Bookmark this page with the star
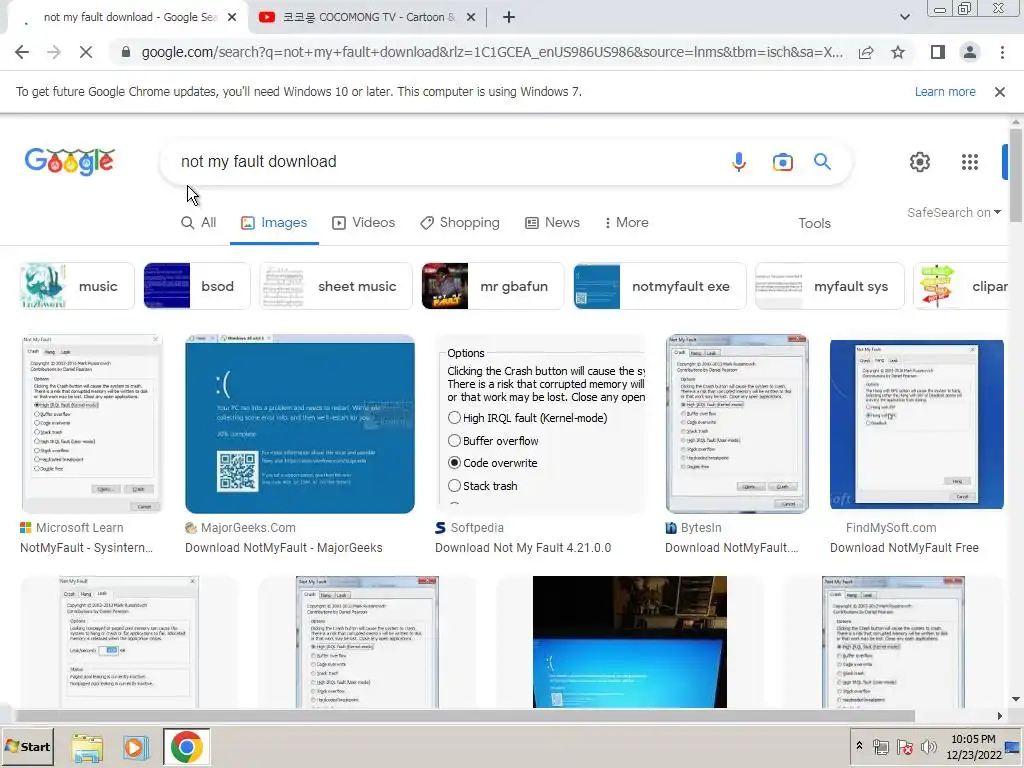Screen dimensions: 1024x768 tap(898, 52)
